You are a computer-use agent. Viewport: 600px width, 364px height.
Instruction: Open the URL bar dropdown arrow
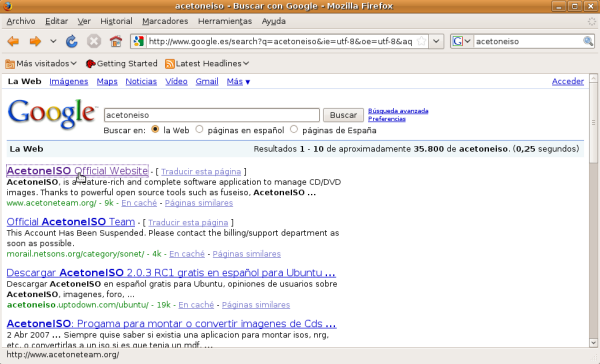tap(436, 41)
